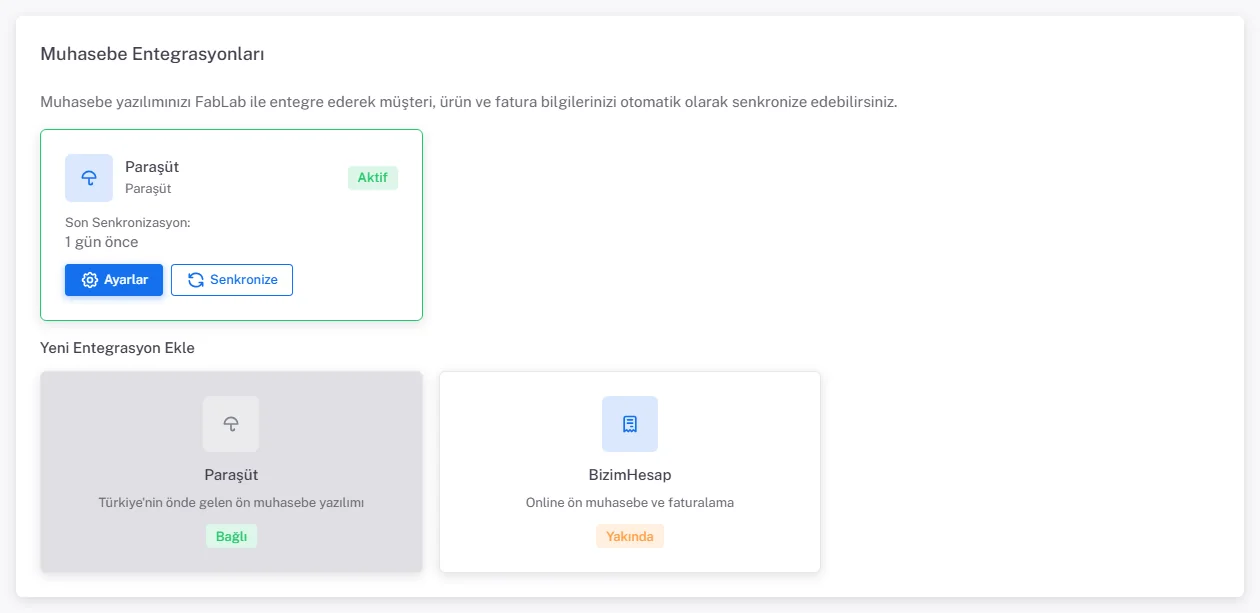
Task: Click the intro sentence starting 'Muhasebe yazılımınızı FabLab'
Action: (x=469, y=102)
